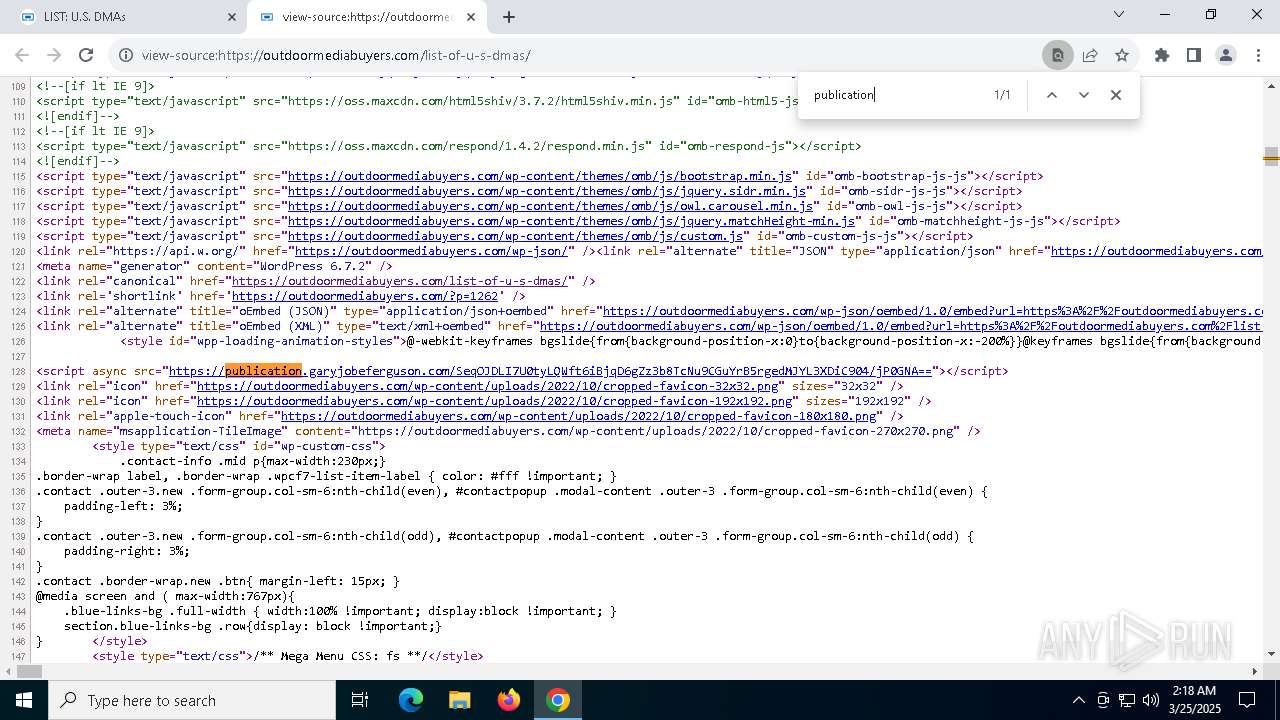1280x720 pixels.
Task: Jump to next find result
Action: tap(1083, 95)
